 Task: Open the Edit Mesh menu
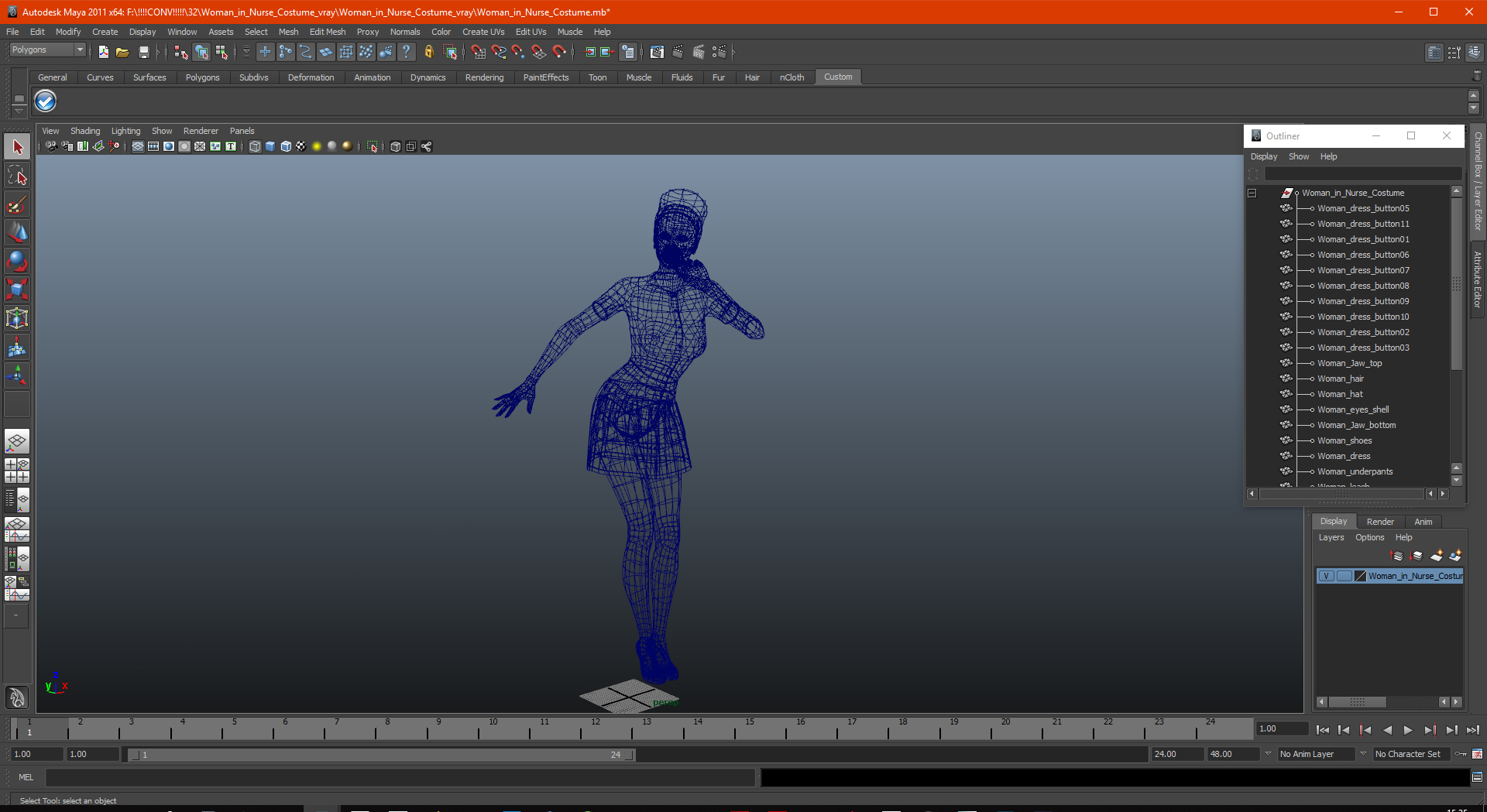328,32
